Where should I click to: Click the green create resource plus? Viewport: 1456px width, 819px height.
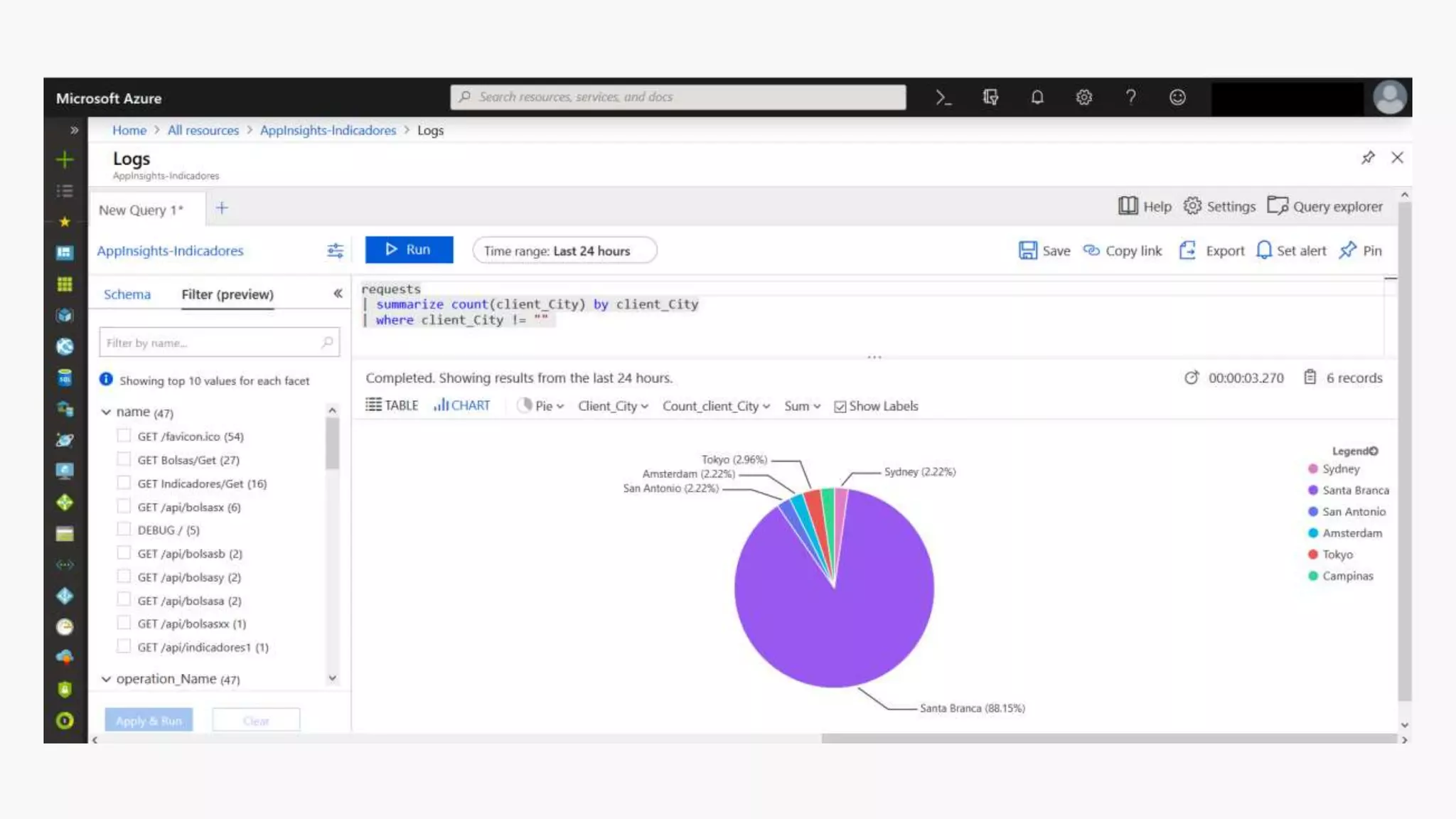click(65, 159)
